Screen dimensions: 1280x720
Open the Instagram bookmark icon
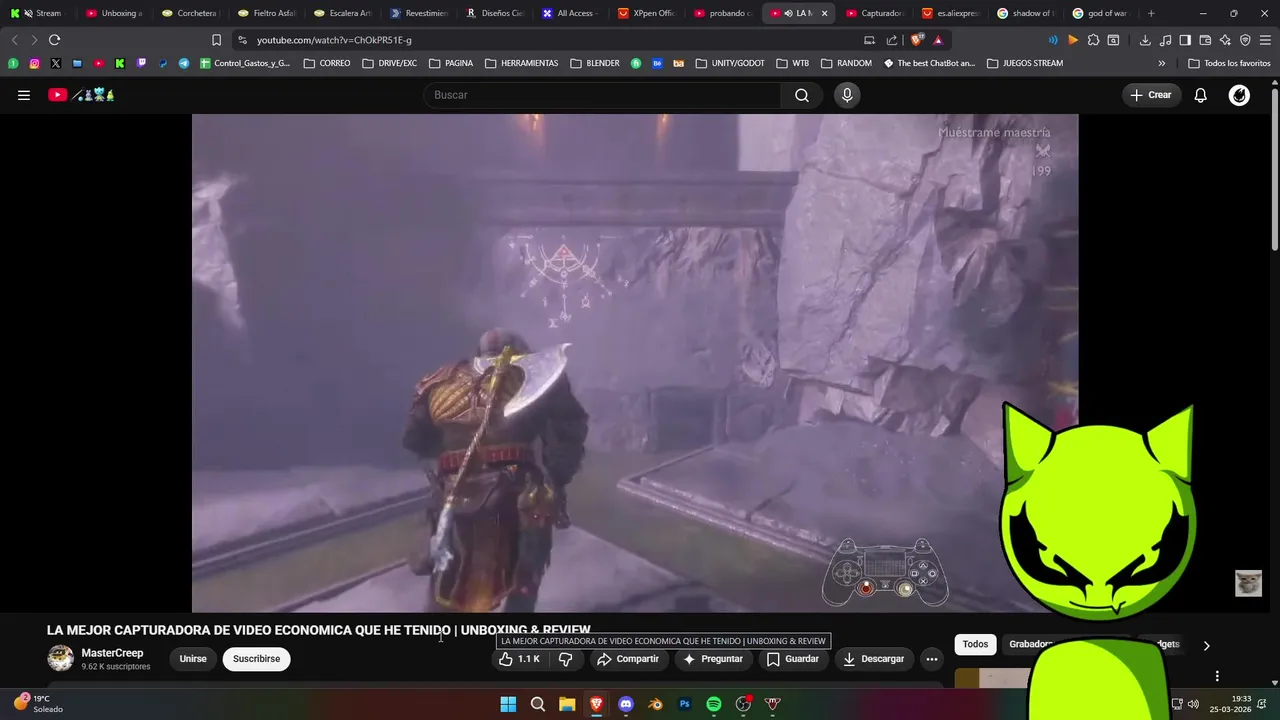(x=34, y=63)
